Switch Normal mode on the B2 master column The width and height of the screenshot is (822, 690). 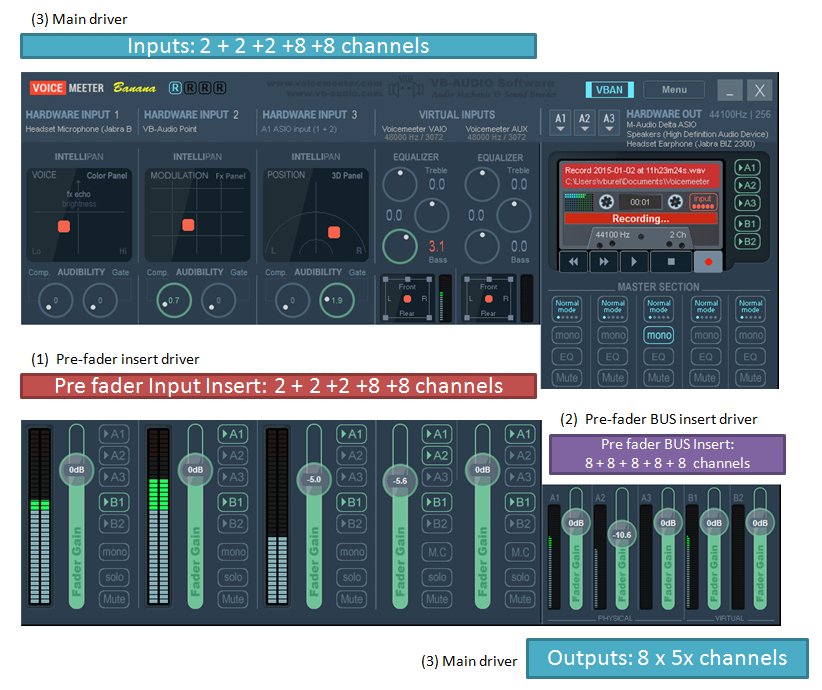click(751, 309)
